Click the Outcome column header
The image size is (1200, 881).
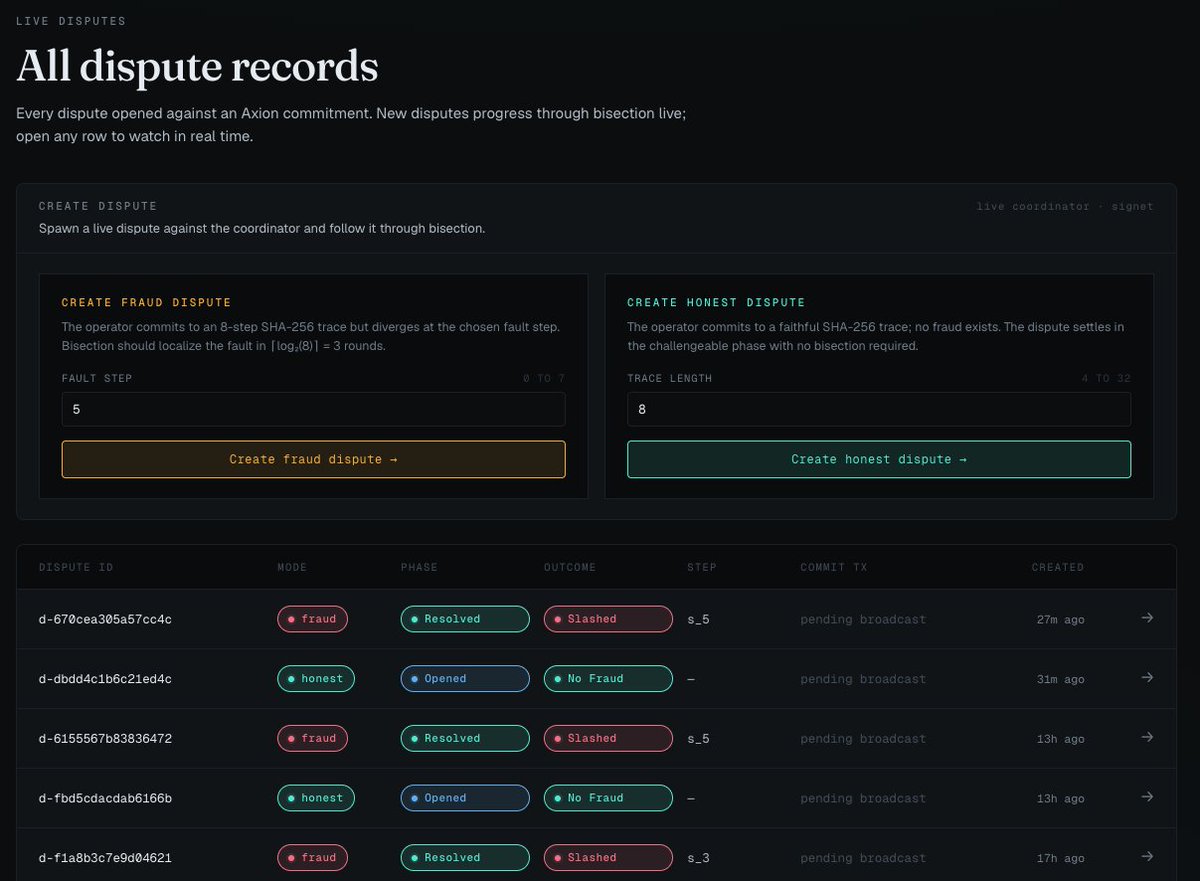coord(570,567)
